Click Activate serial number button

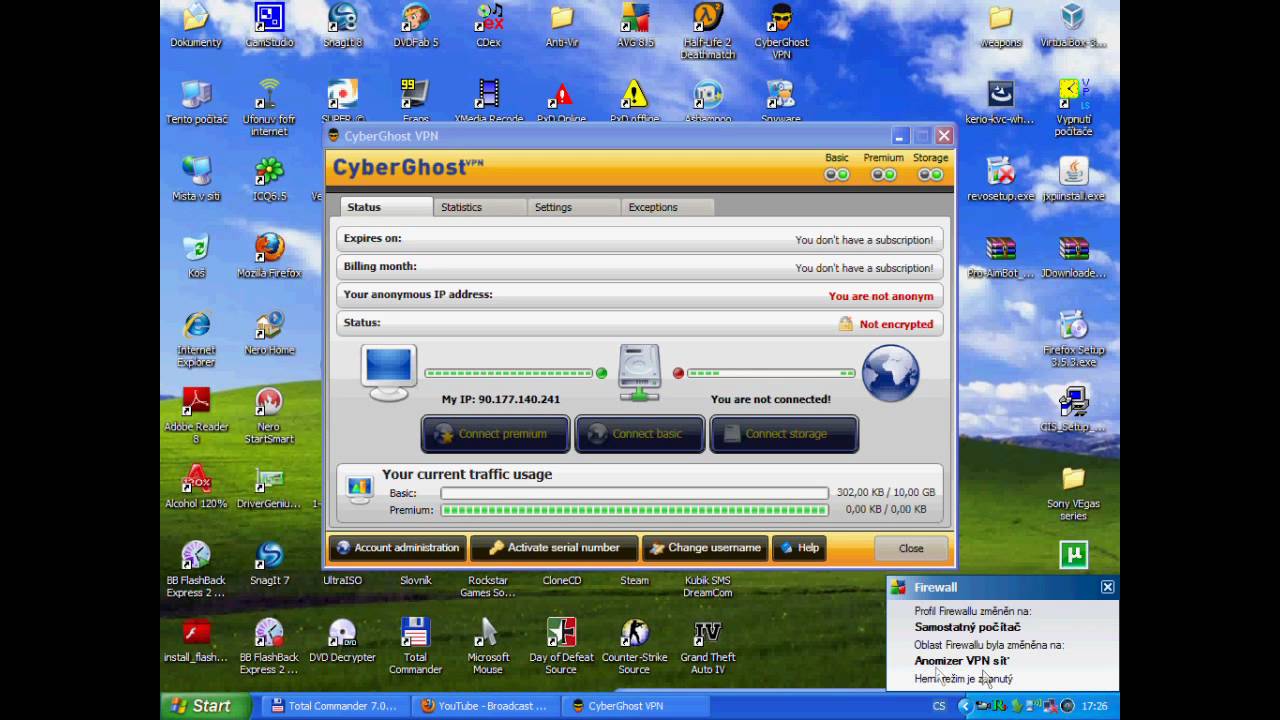(x=554, y=548)
